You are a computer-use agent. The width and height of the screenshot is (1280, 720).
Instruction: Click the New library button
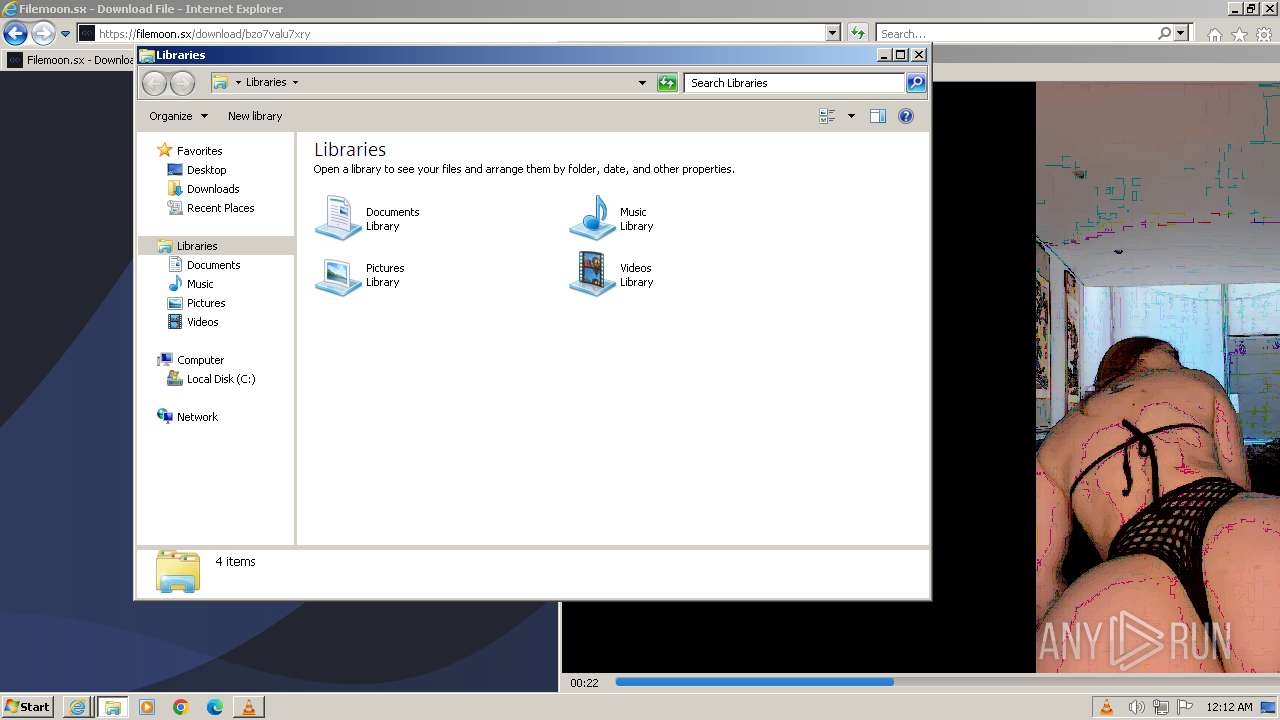[255, 116]
